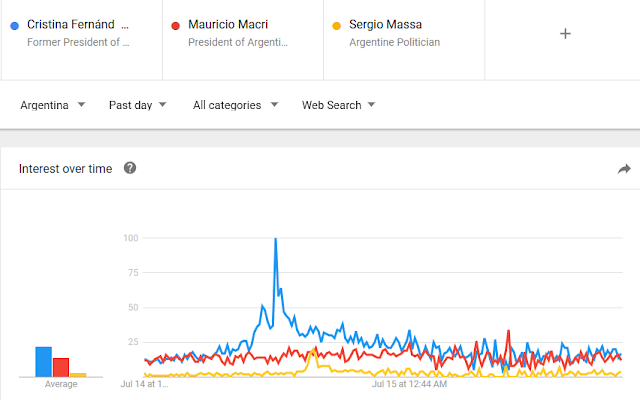
Task: Open the Argentina region dropdown
Action: [x=53, y=105]
